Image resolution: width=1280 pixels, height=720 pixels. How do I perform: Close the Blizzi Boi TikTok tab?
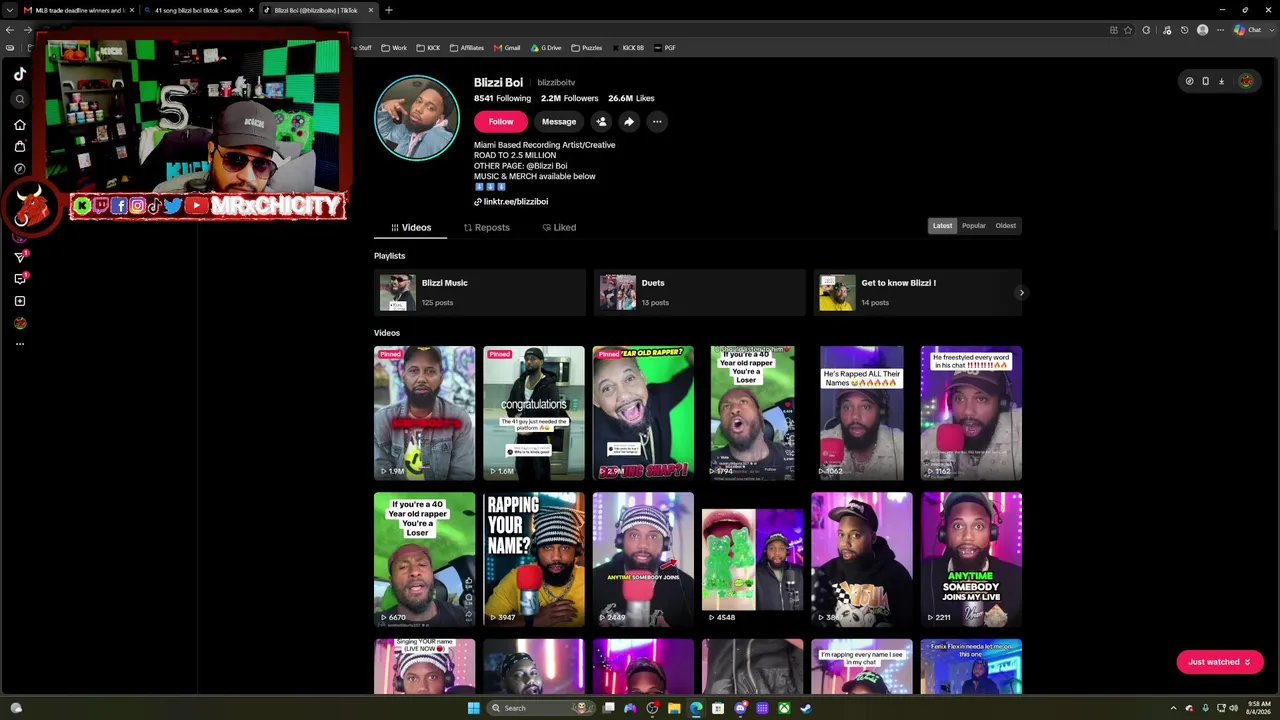coord(371,10)
